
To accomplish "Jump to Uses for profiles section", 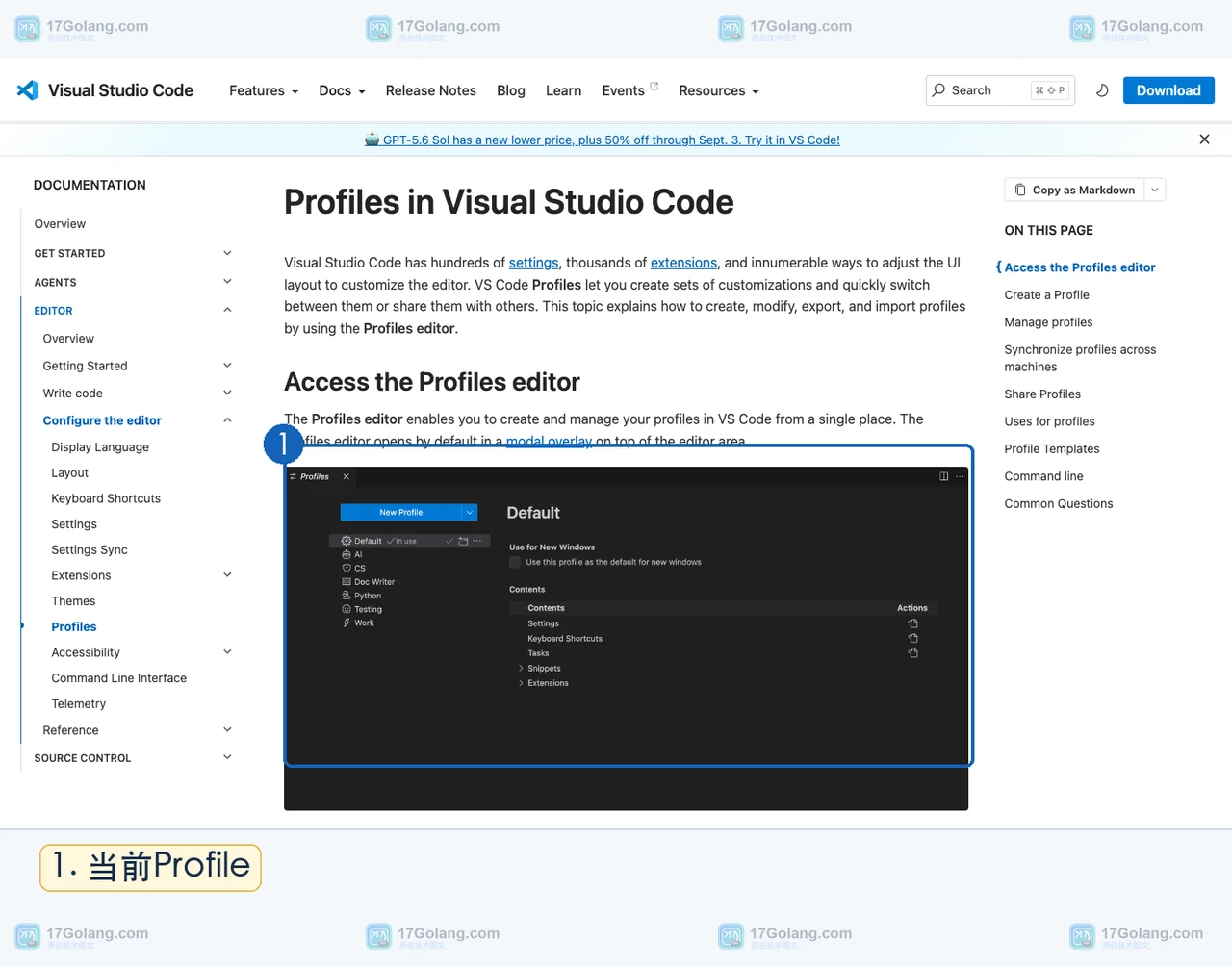I will click(x=1049, y=421).
